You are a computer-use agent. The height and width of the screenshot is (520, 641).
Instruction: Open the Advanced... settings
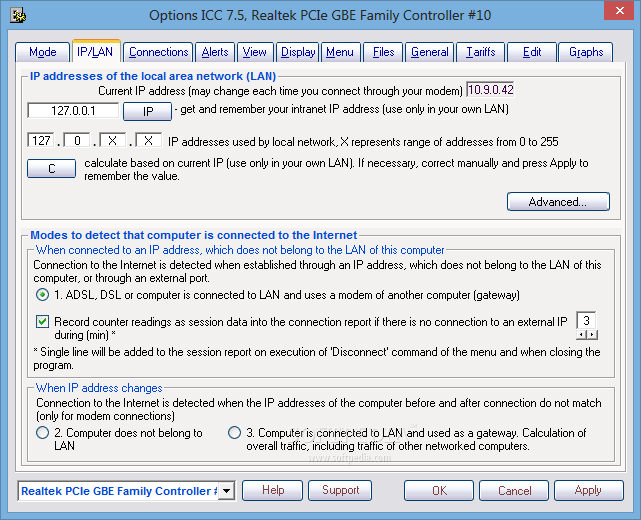click(x=558, y=202)
